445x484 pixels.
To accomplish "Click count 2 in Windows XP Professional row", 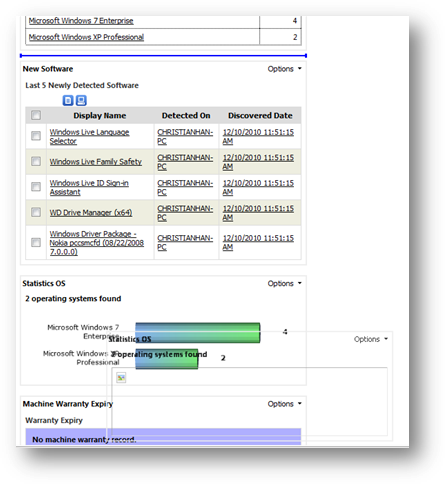I will [x=295, y=37].
